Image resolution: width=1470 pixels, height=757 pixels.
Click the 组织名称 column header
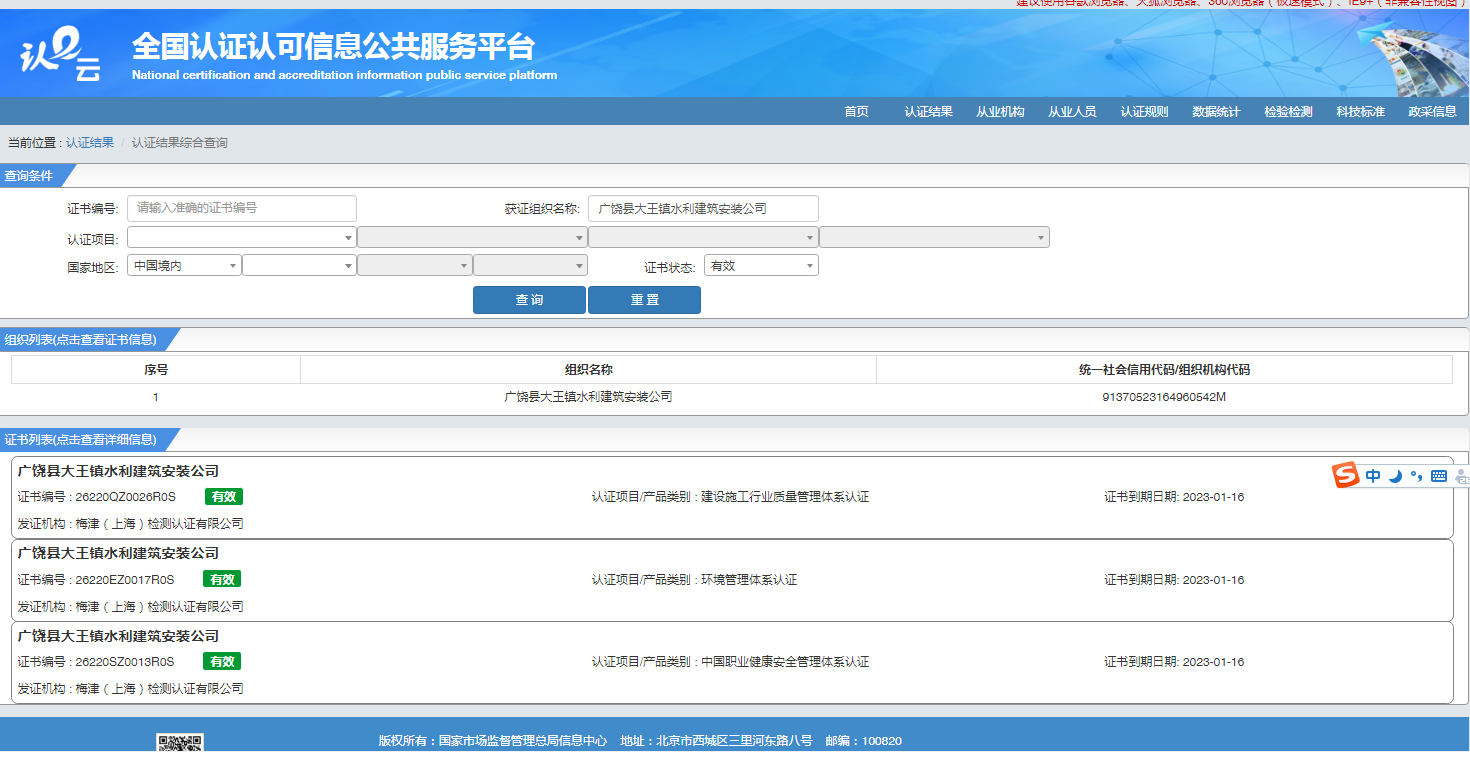point(588,370)
